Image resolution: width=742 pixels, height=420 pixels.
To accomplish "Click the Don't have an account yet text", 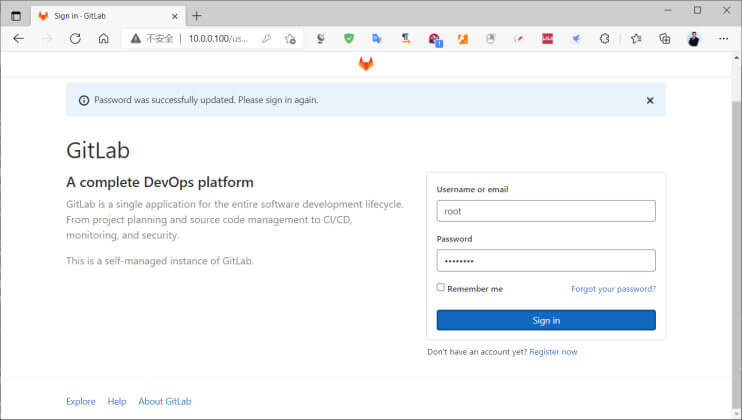I will [x=477, y=352].
